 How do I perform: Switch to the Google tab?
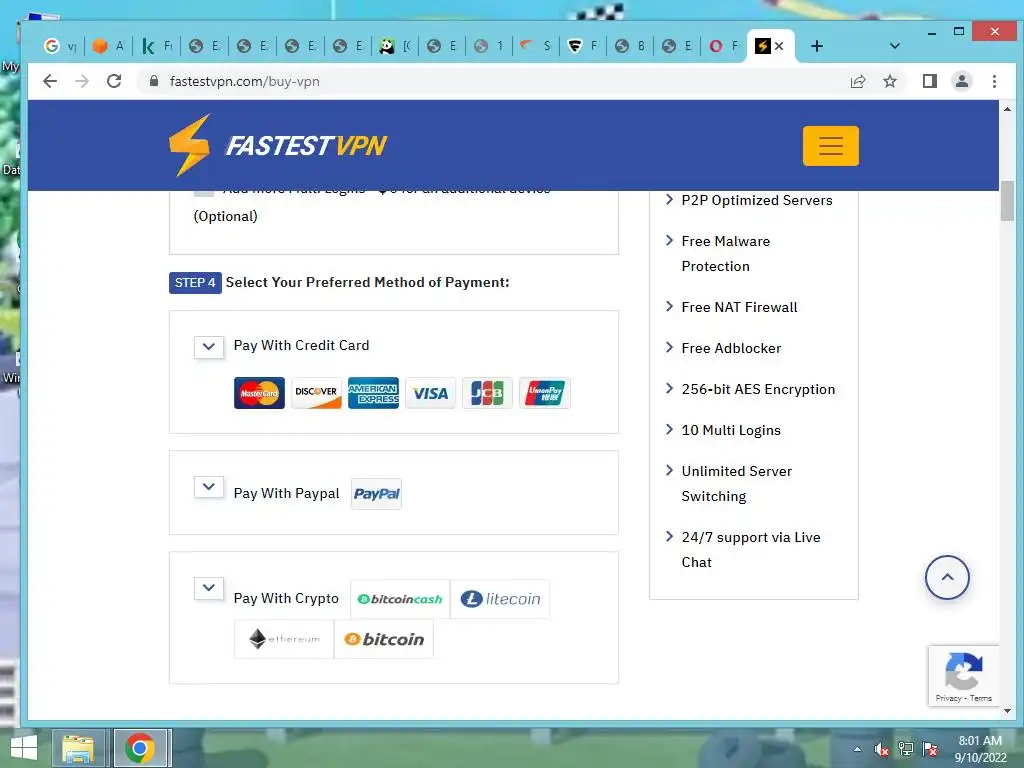tap(60, 46)
